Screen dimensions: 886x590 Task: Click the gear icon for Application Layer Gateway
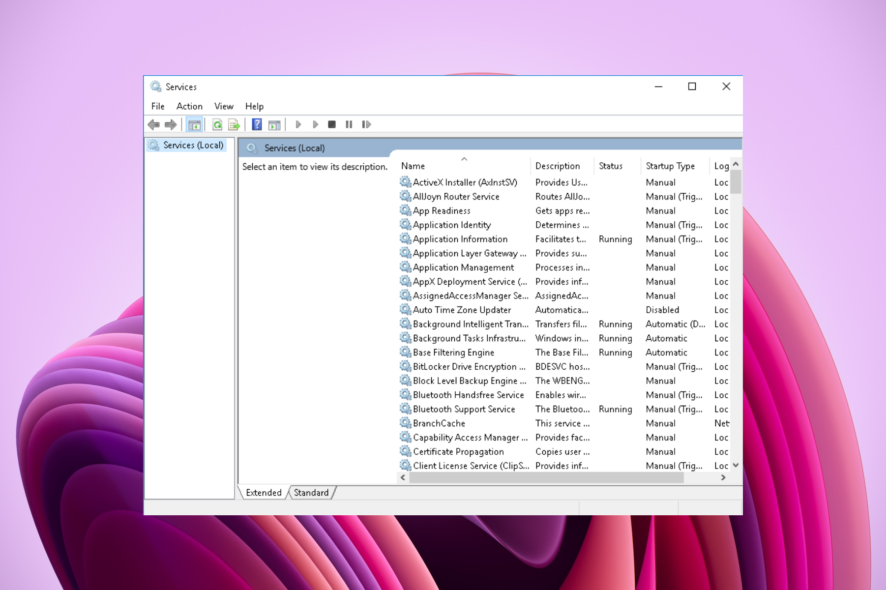click(405, 253)
